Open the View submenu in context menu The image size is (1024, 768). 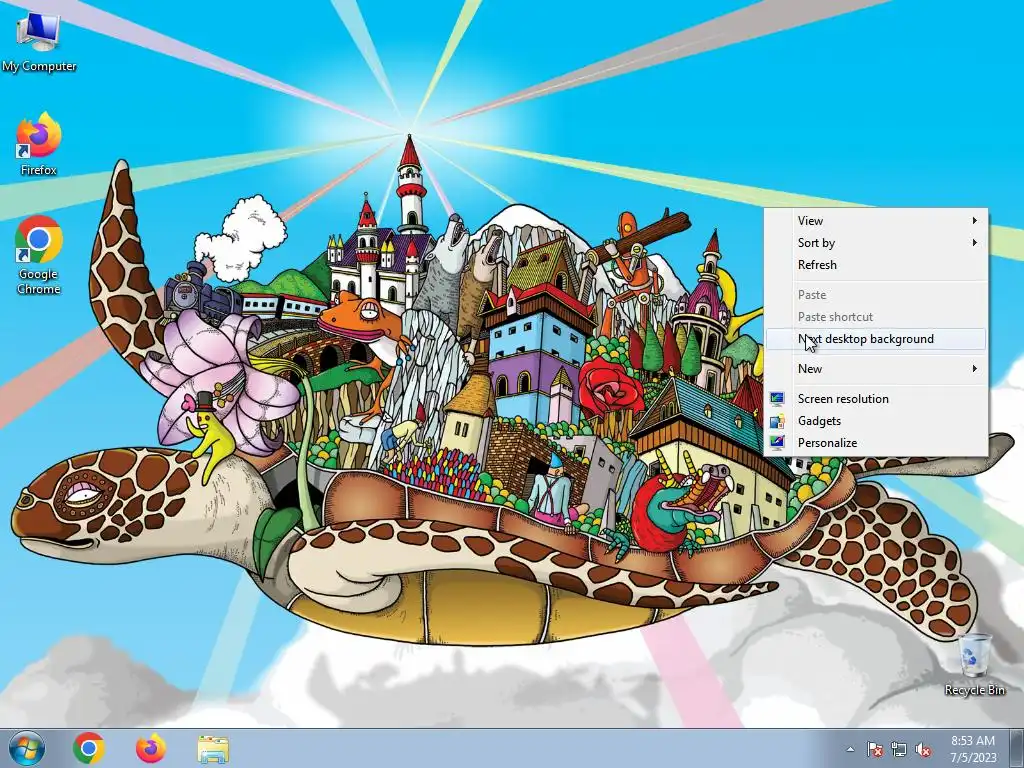pyautogui.click(x=875, y=221)
